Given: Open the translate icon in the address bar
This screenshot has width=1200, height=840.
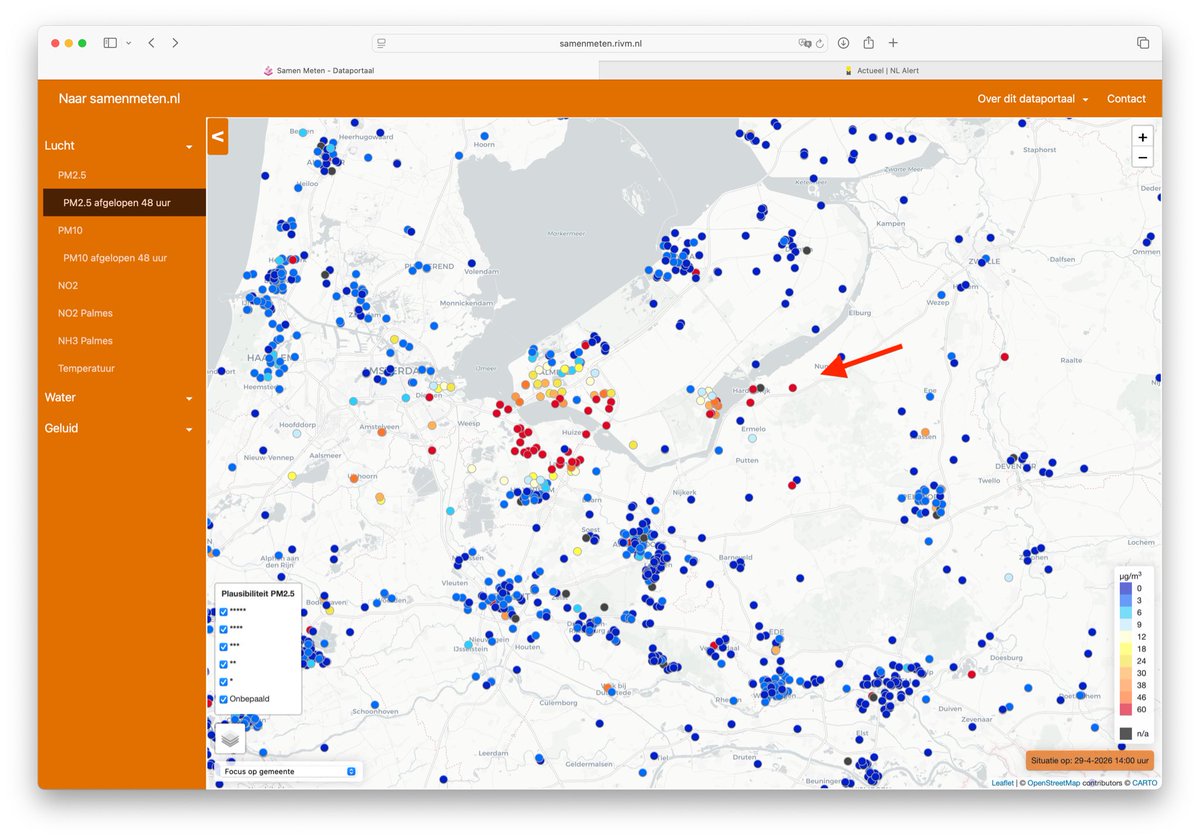Looking at the screenshot, I should coord(804,43).
